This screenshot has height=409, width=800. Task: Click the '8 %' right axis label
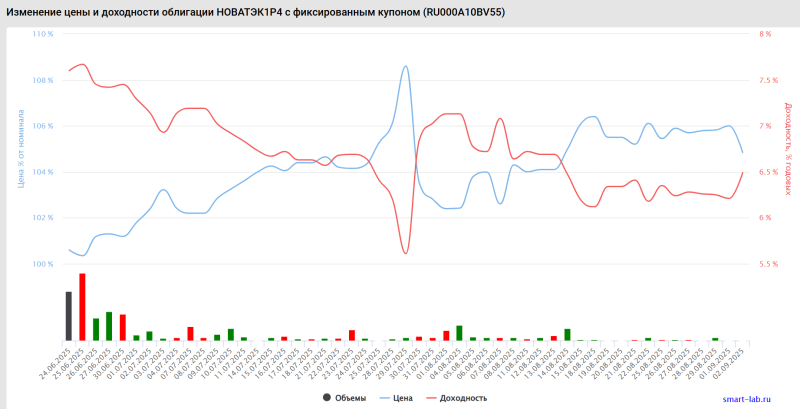point(765,34)
